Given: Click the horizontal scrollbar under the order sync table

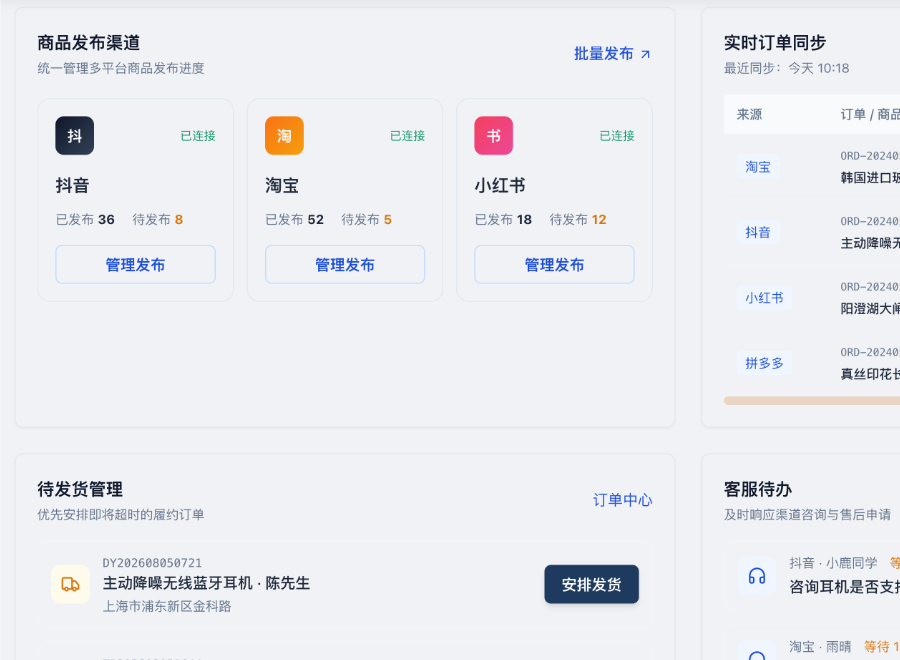Looking at the screenshot, I should (x=812, y=401).
